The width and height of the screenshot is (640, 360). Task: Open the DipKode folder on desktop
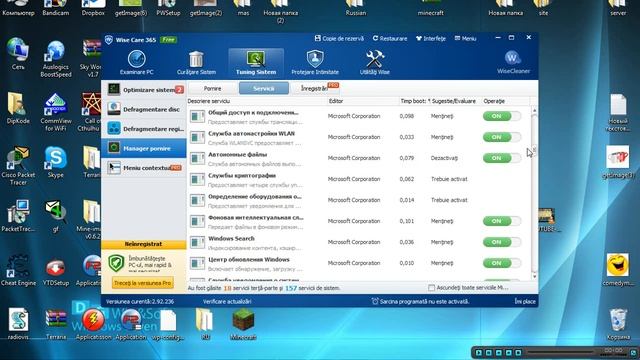18,108
